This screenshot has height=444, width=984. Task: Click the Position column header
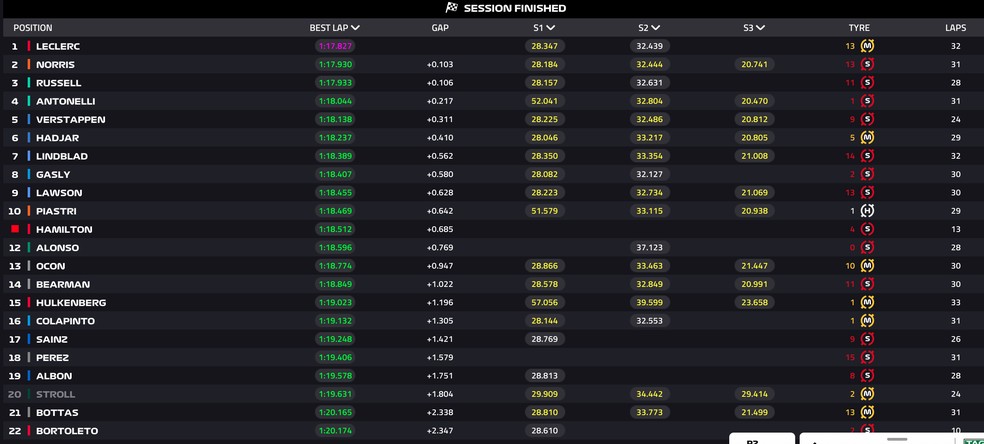pyautogui.click(x=33, y=28)
